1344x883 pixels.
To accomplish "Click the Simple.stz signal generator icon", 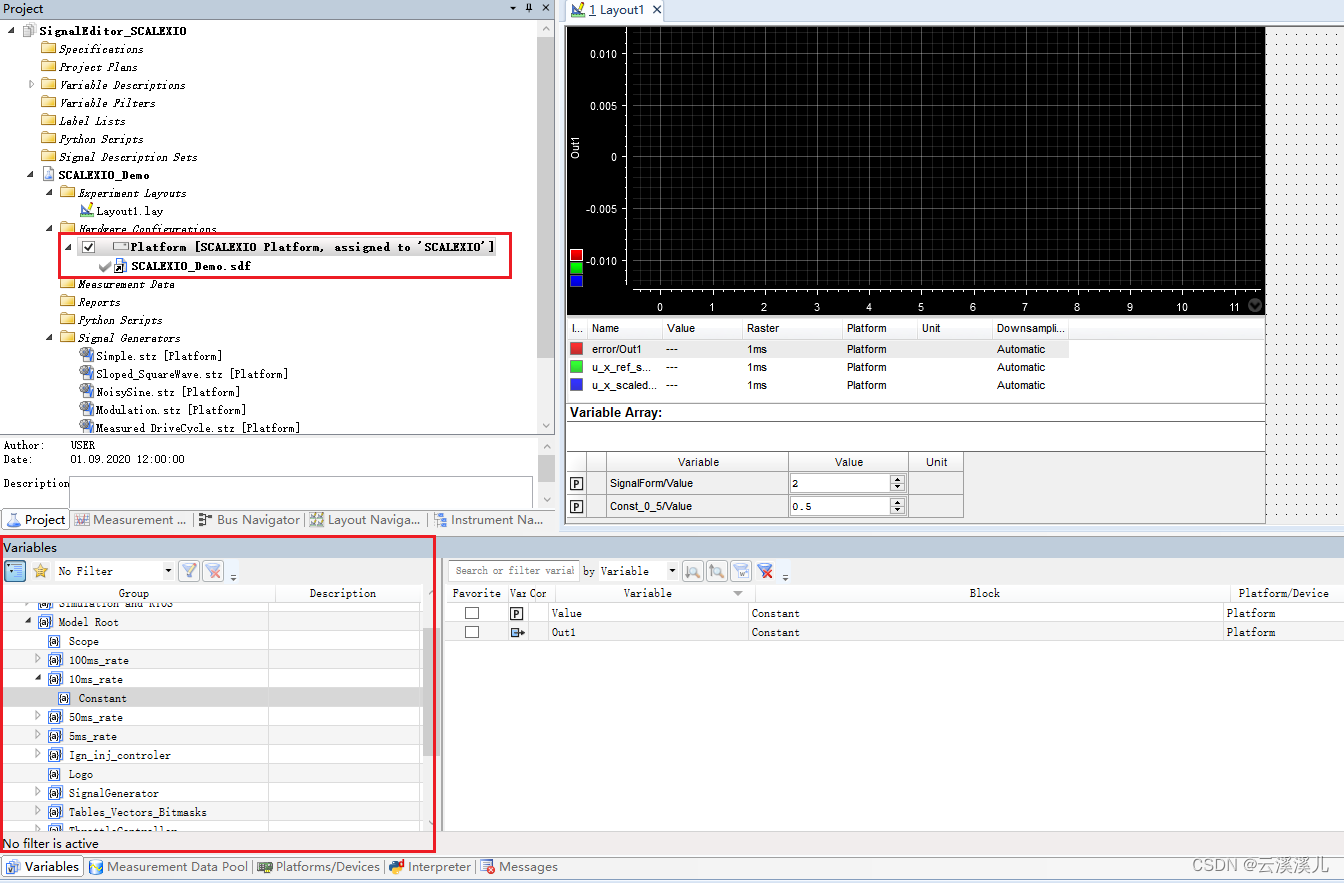I will [87, 356].
